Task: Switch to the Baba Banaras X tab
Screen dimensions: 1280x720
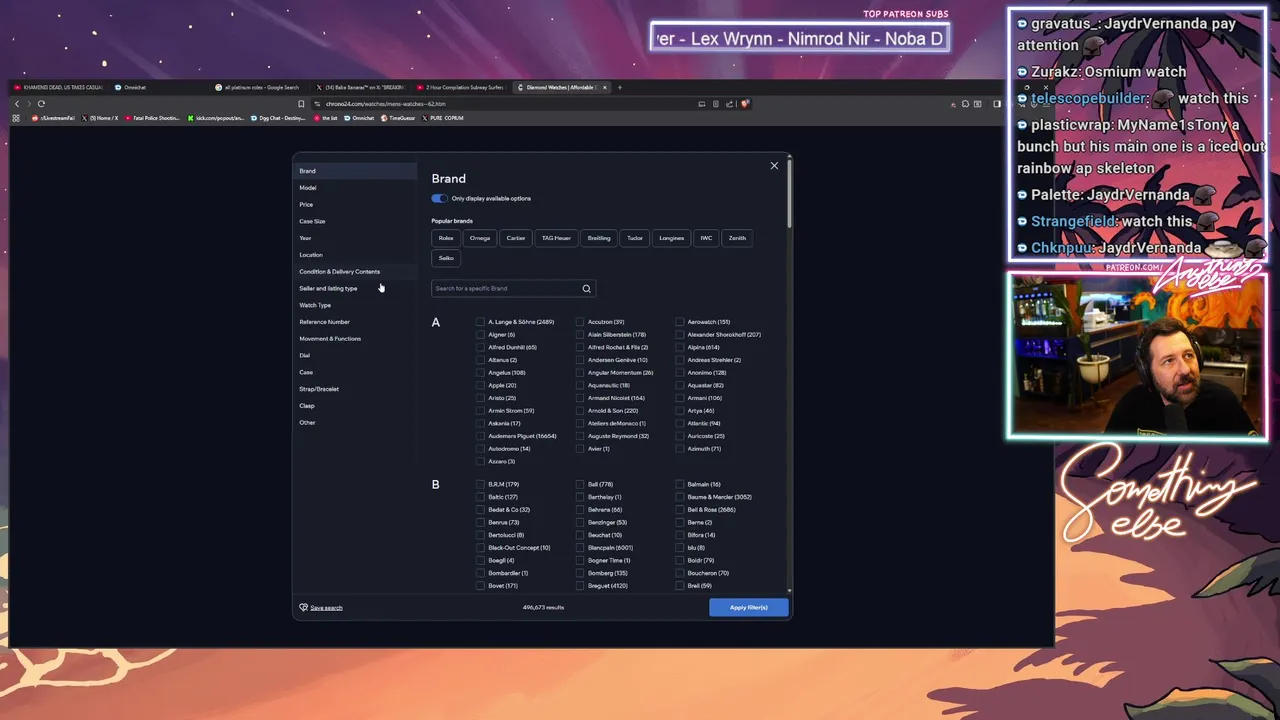Action: 360,87
